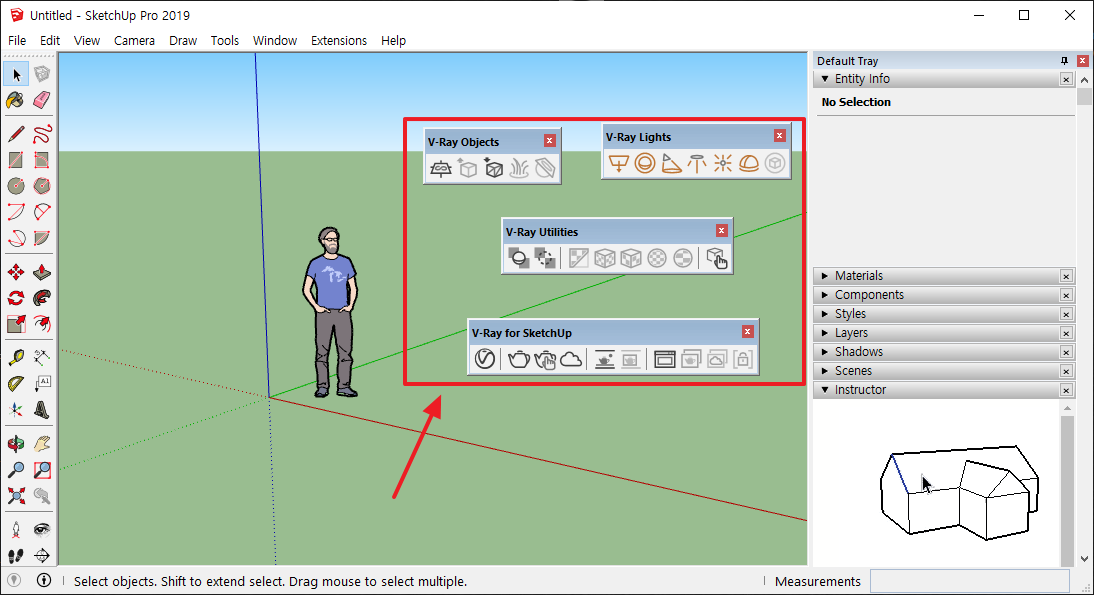Image resolution: width=1094 pixels, height=595 pixels.
Task: Choose the Paint Bucket tool
Action: (15, 100)
